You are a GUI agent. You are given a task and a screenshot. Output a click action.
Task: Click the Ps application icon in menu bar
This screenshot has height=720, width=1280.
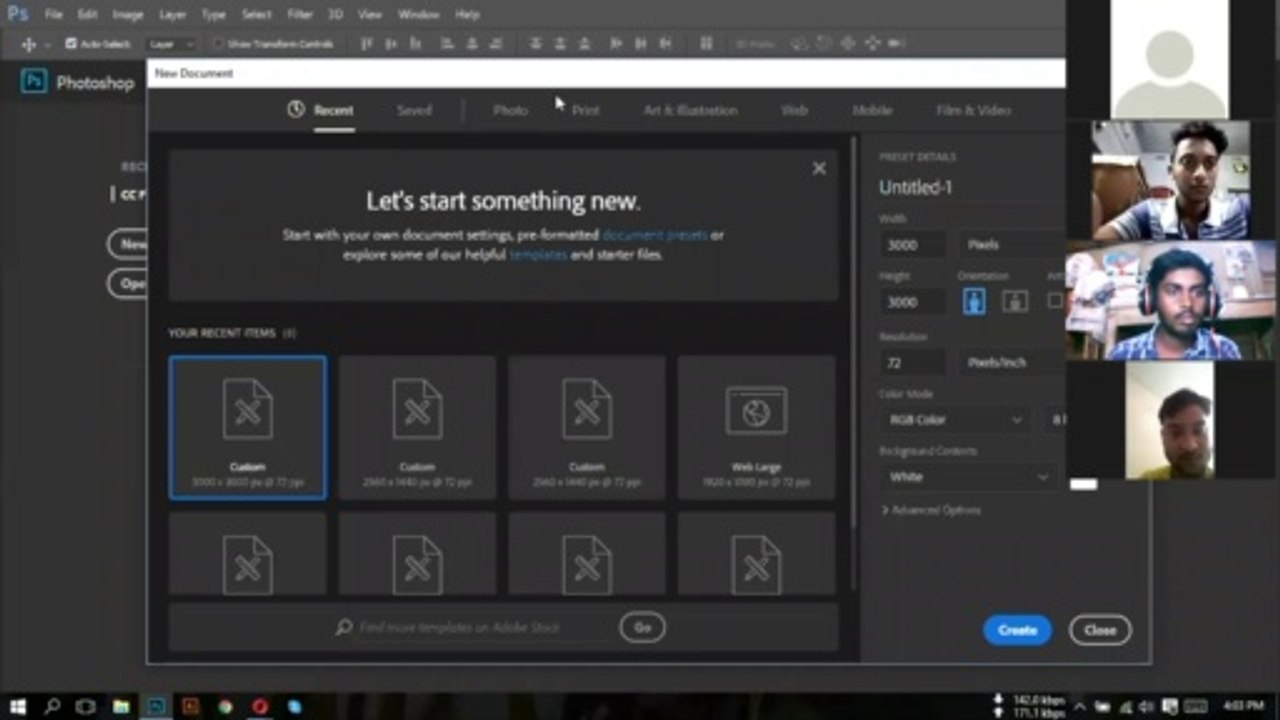(x=17, y=14)
